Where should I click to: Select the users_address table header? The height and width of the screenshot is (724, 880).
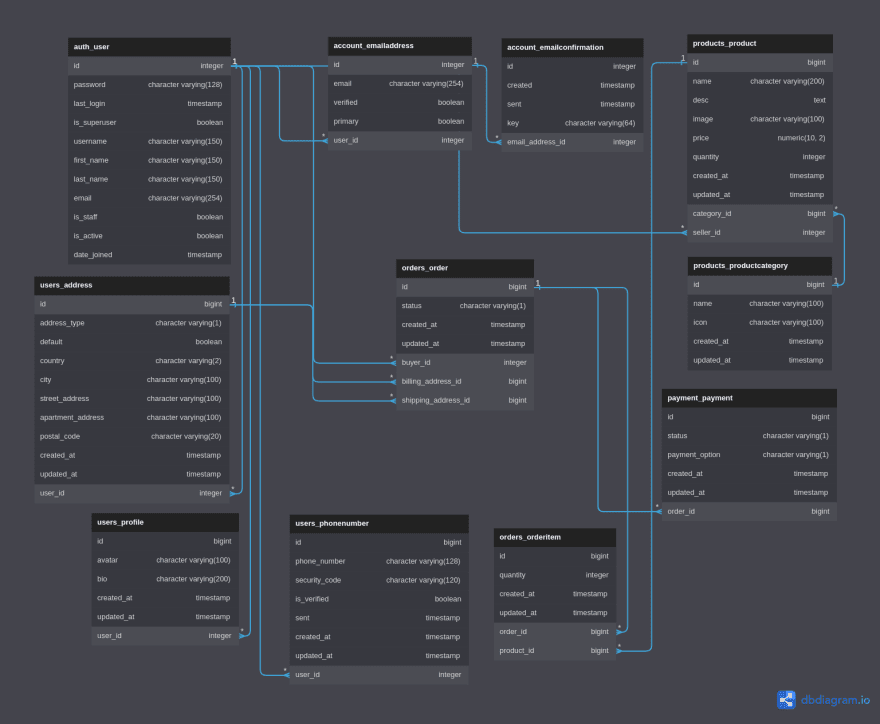132,285
